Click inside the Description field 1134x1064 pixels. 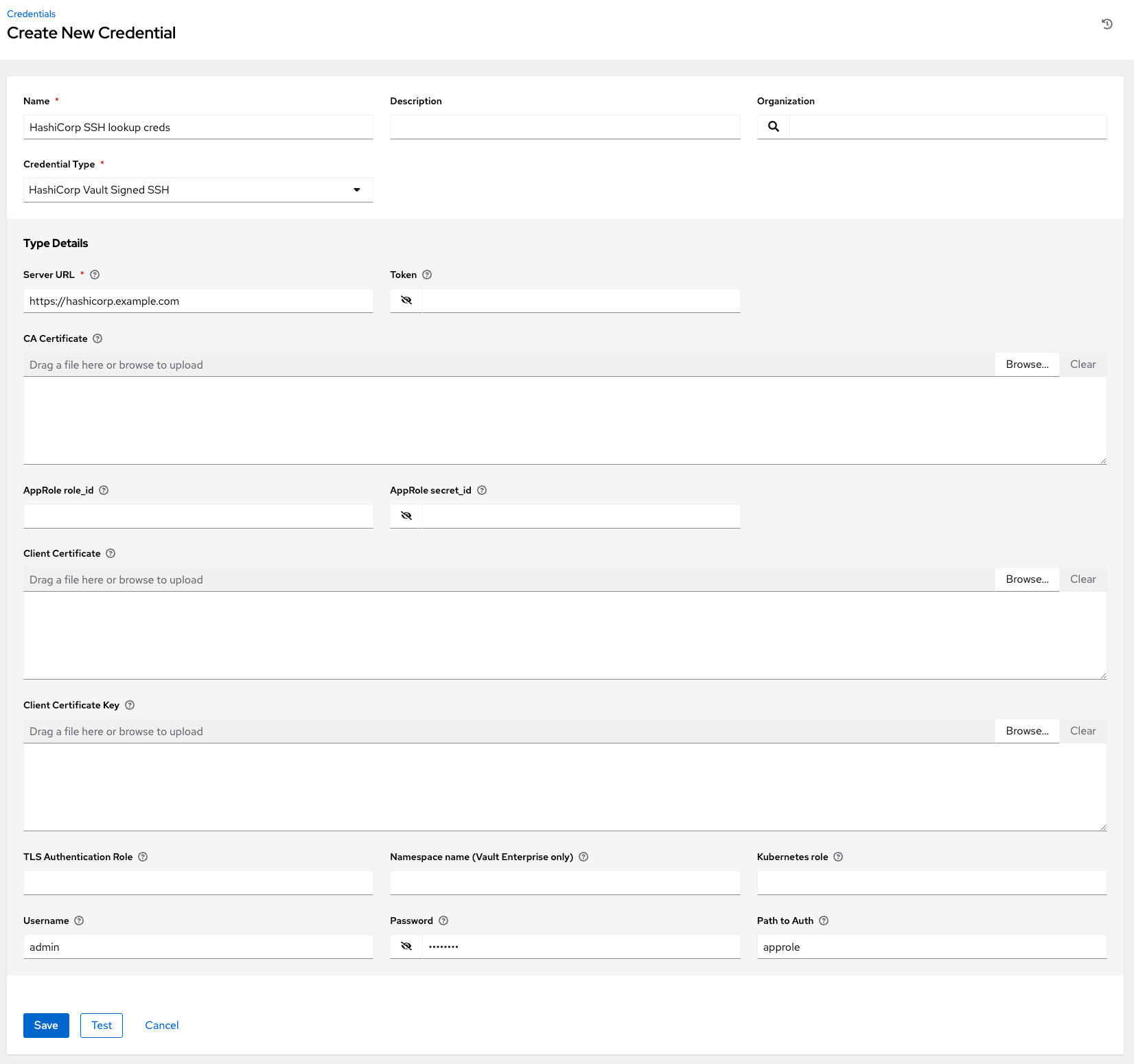click(x=564, y=126)
